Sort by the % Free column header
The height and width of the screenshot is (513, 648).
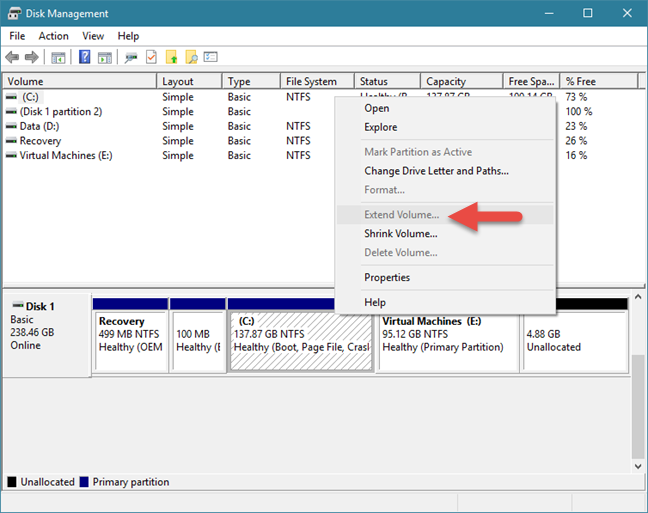599,81
